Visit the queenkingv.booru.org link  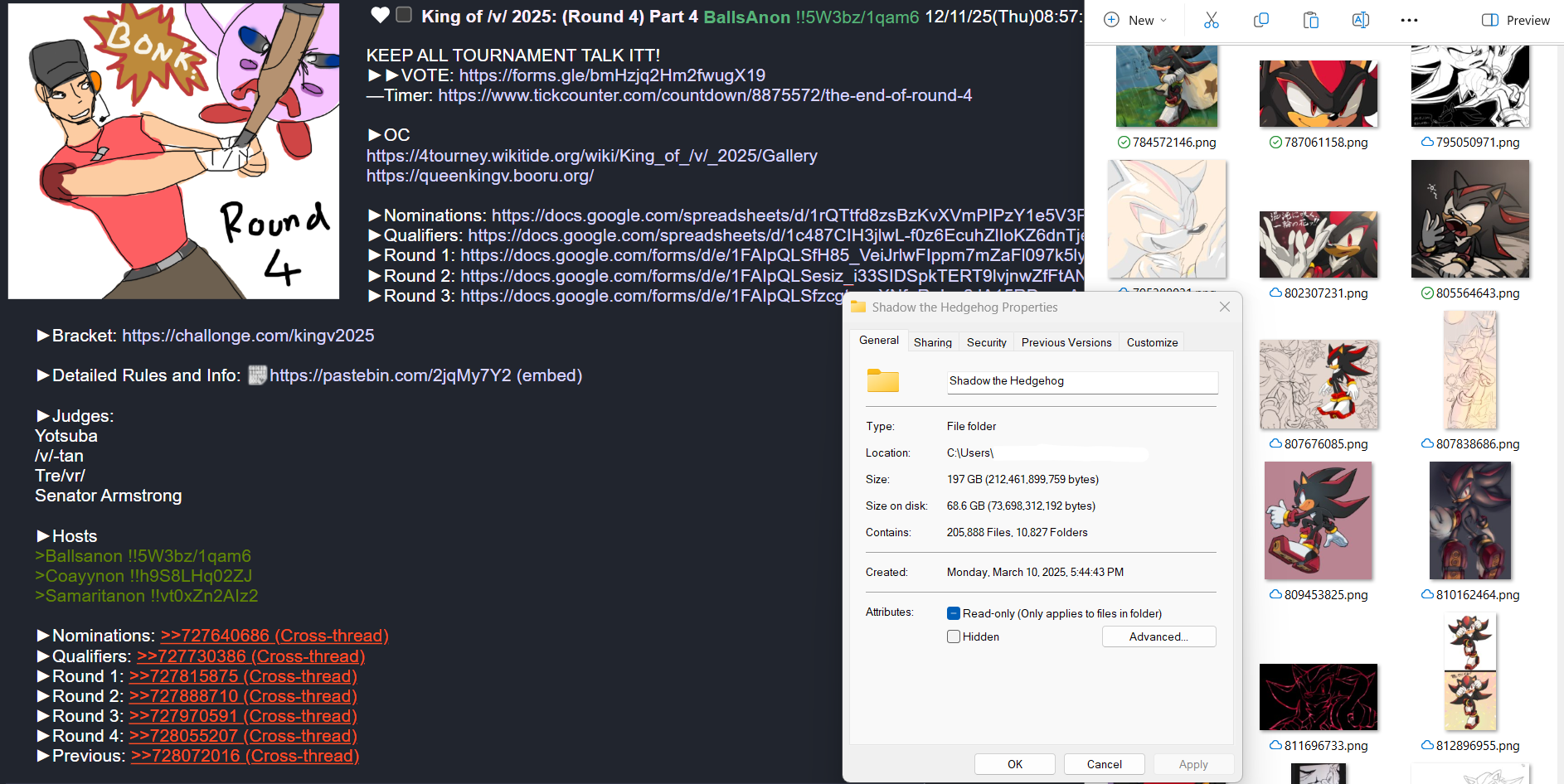[x=480, y=176]
